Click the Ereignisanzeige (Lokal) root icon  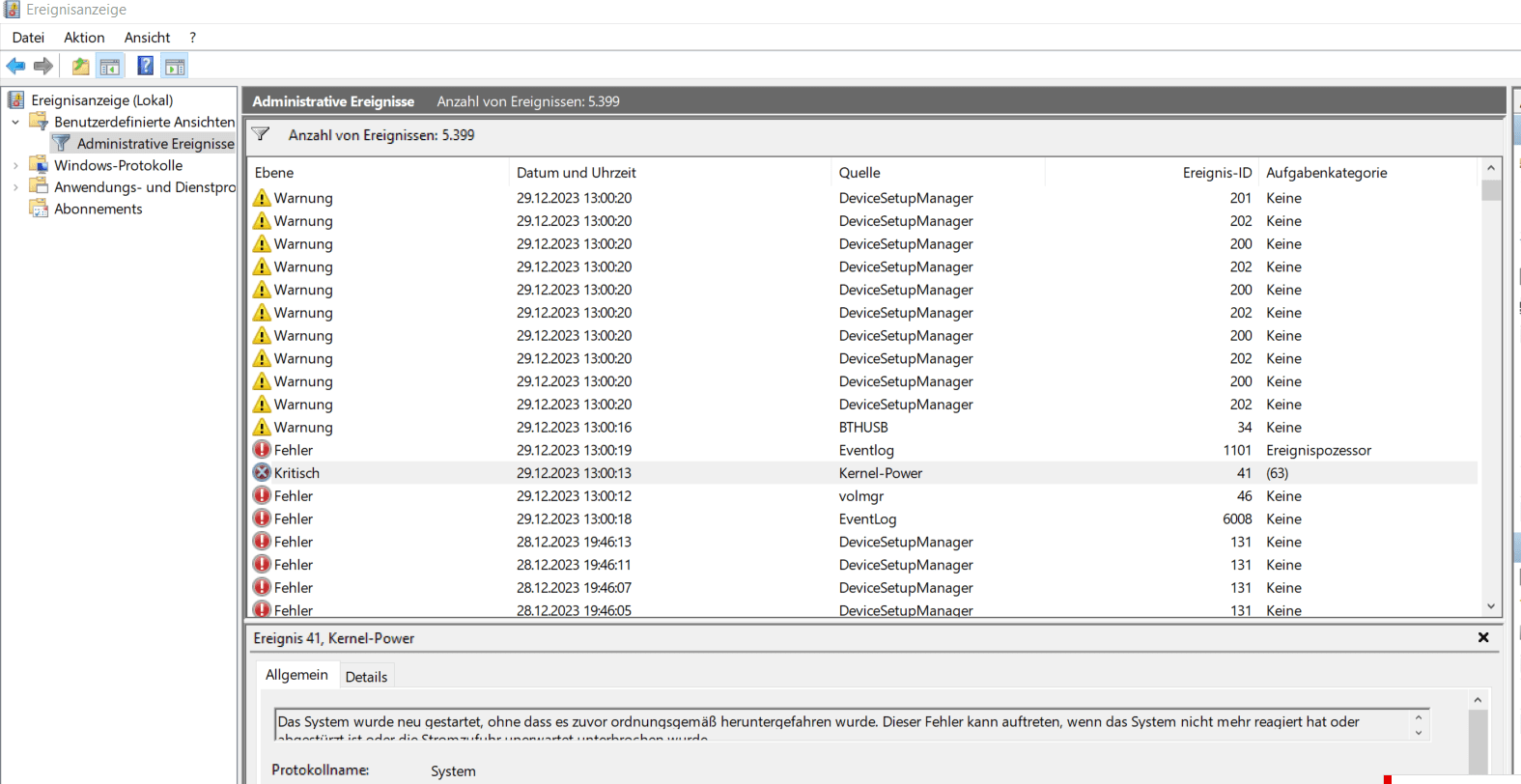click(16, 99)
